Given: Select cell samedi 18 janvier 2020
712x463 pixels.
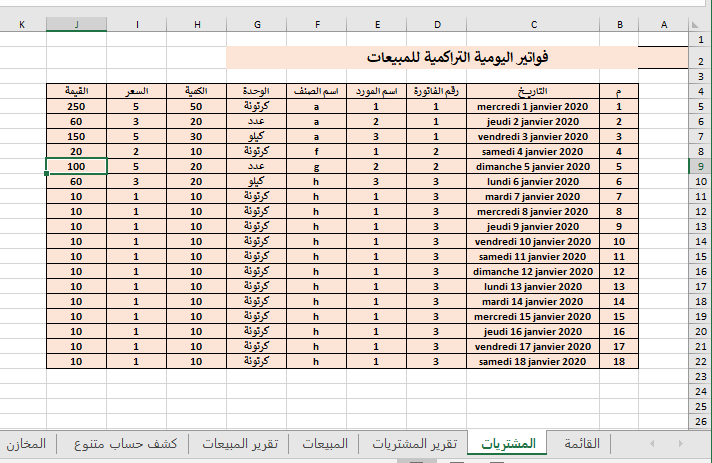Looking at the screenshot, I should [533, 361].
